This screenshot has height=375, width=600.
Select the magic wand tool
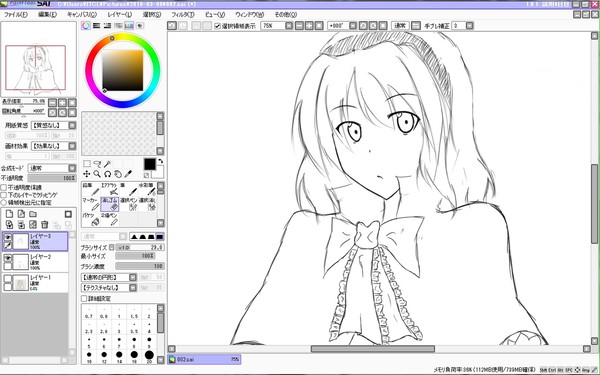pos(108,164)
